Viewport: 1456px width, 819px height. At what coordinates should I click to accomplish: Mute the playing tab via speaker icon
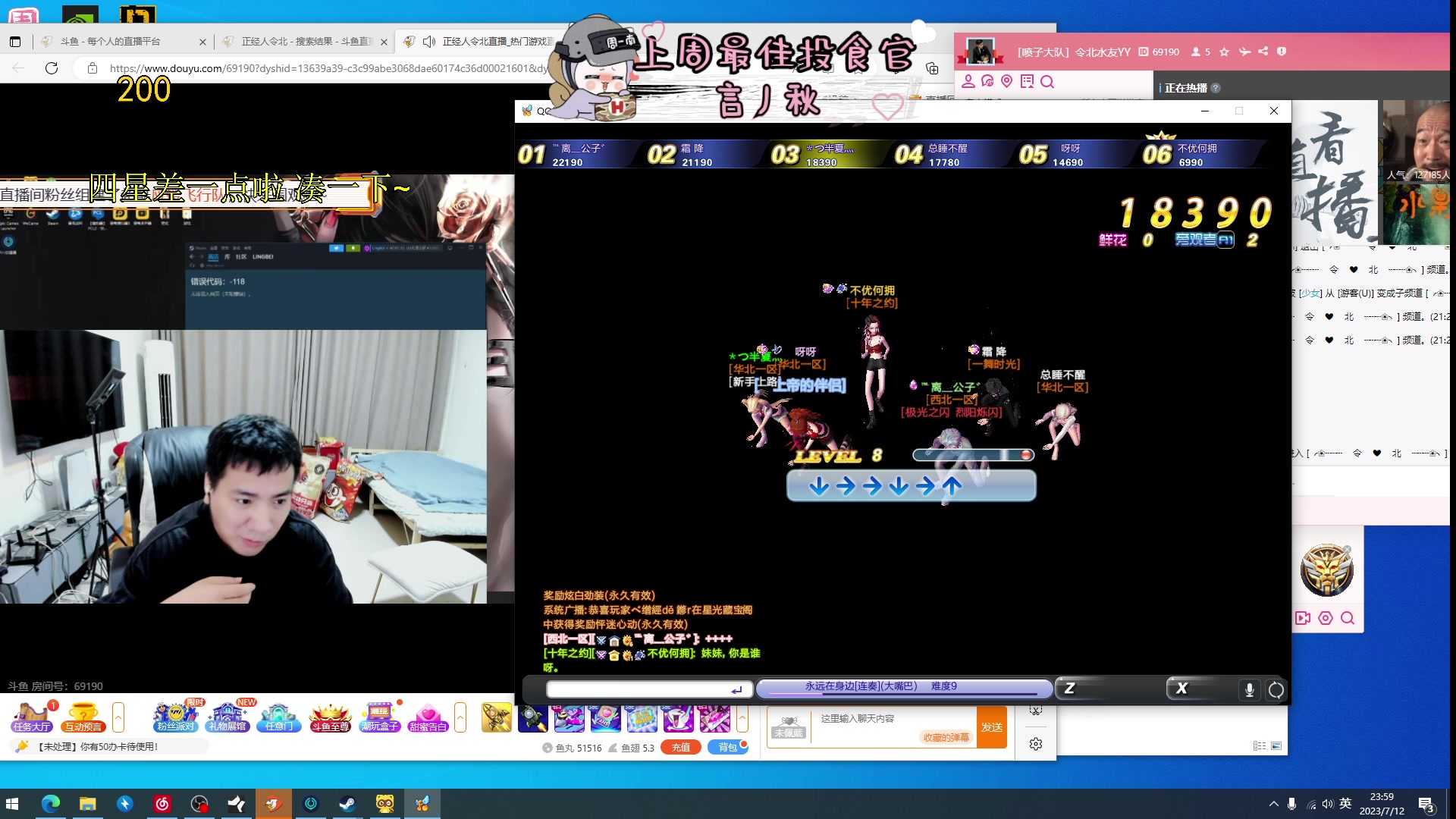(x=429, y=41)
